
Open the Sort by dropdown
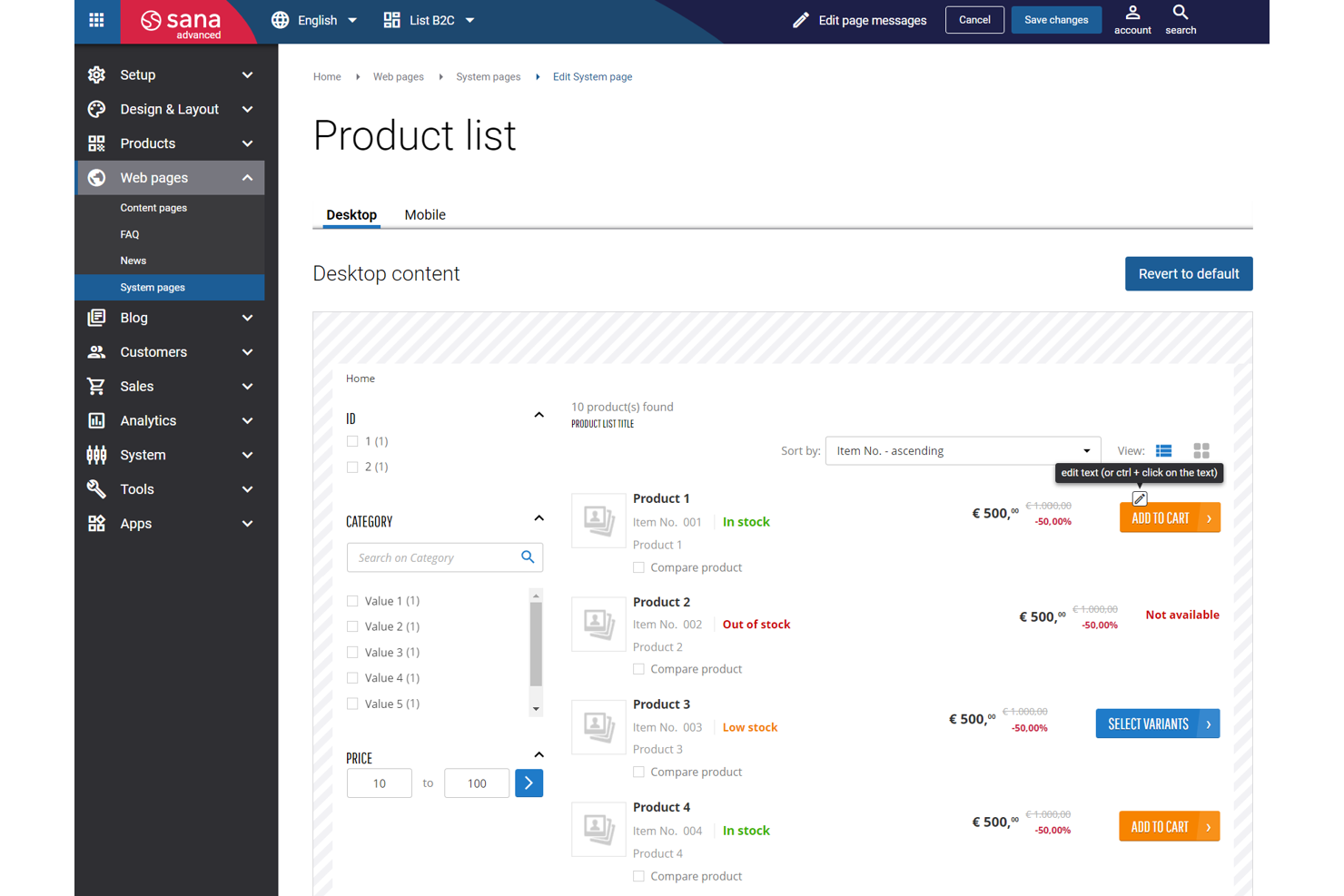[x=962, y=450]
